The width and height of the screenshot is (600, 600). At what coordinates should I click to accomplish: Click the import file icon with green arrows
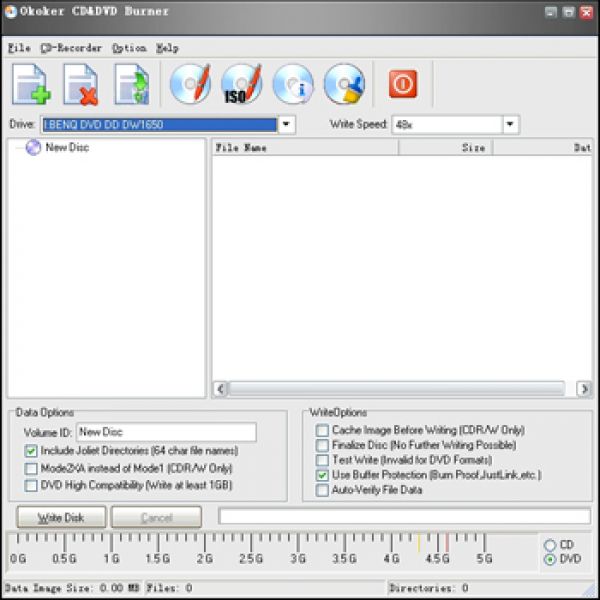(131, 84)
